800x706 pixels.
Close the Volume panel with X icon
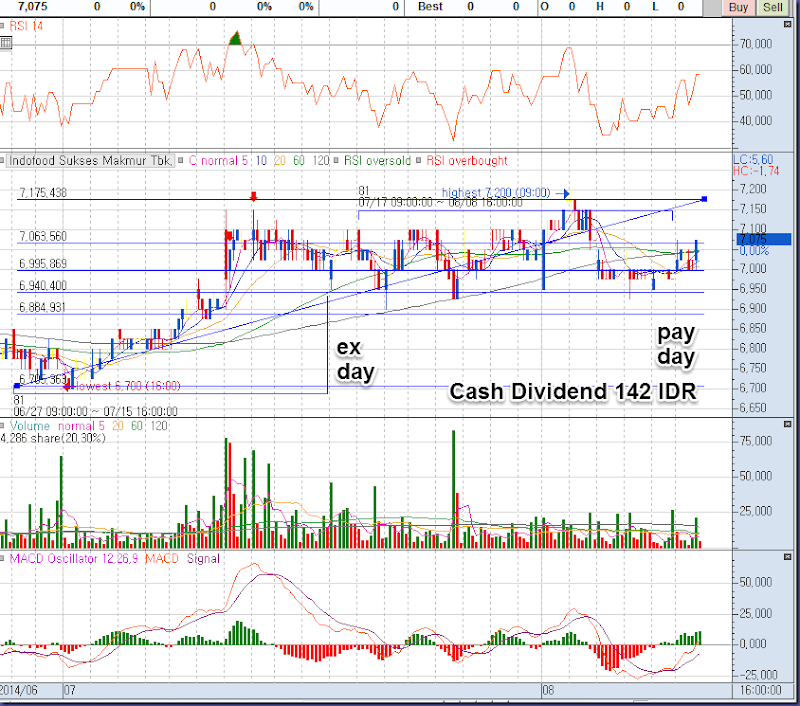click(787, 424)
